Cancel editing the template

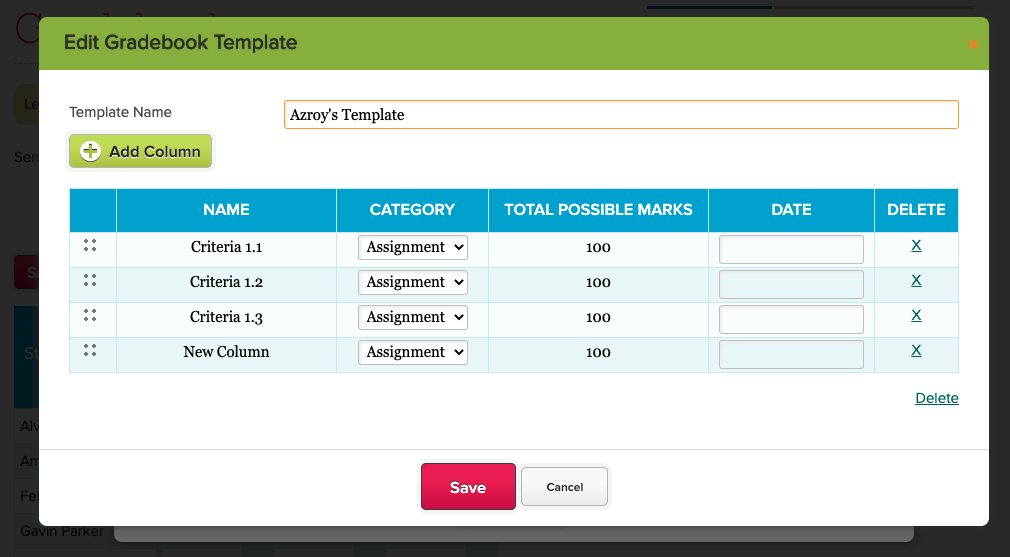pos(564,487)
